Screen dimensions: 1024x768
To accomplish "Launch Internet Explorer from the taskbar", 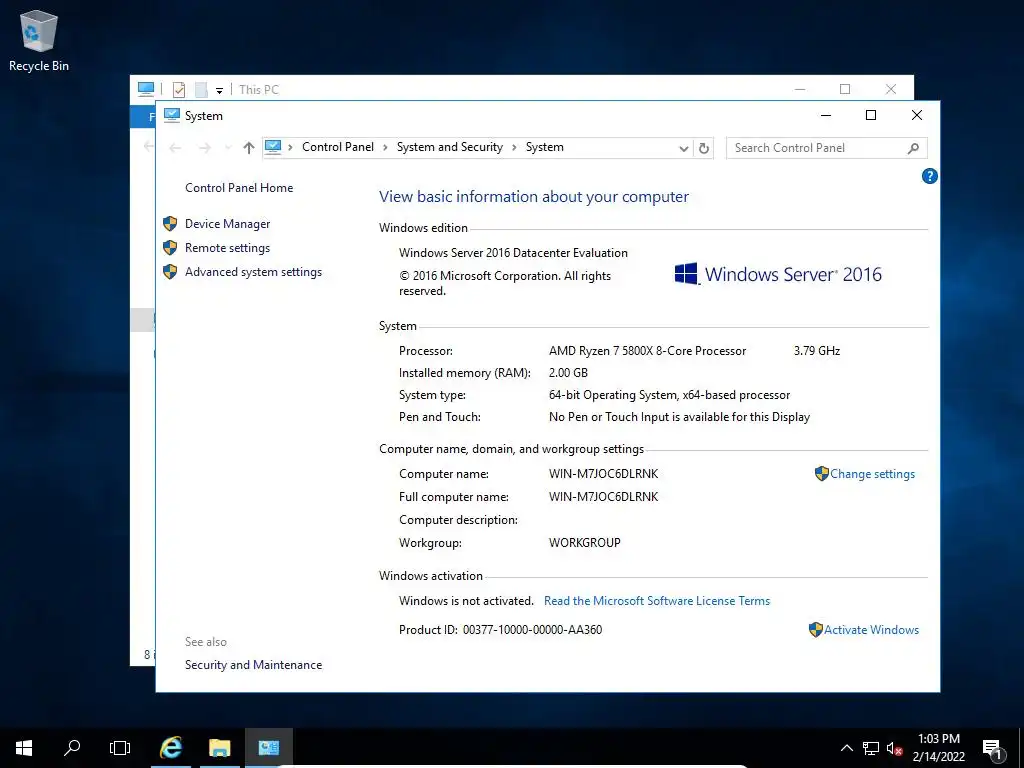I will click(171, 747).
